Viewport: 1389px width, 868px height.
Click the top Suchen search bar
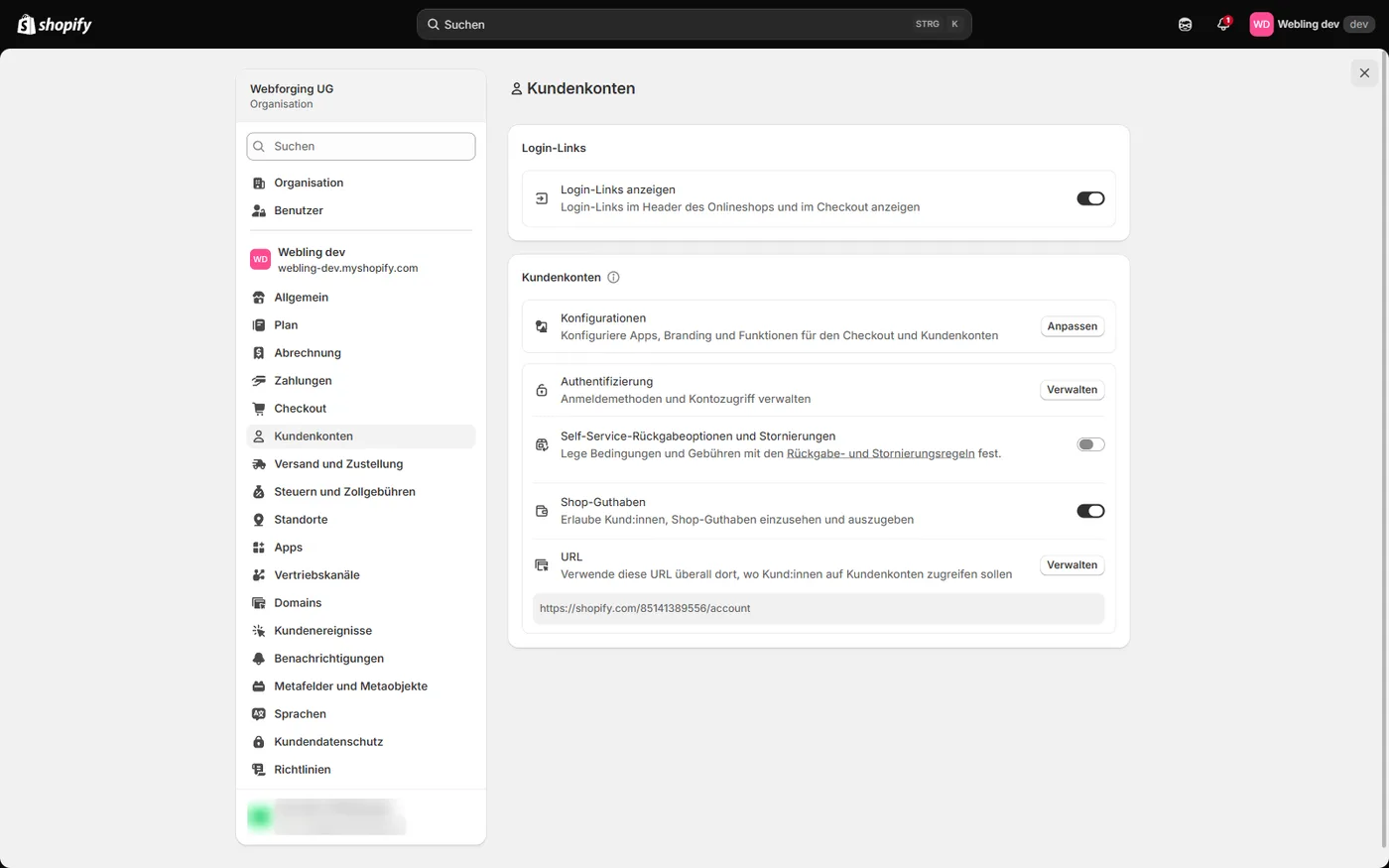[x=694, y=24]
